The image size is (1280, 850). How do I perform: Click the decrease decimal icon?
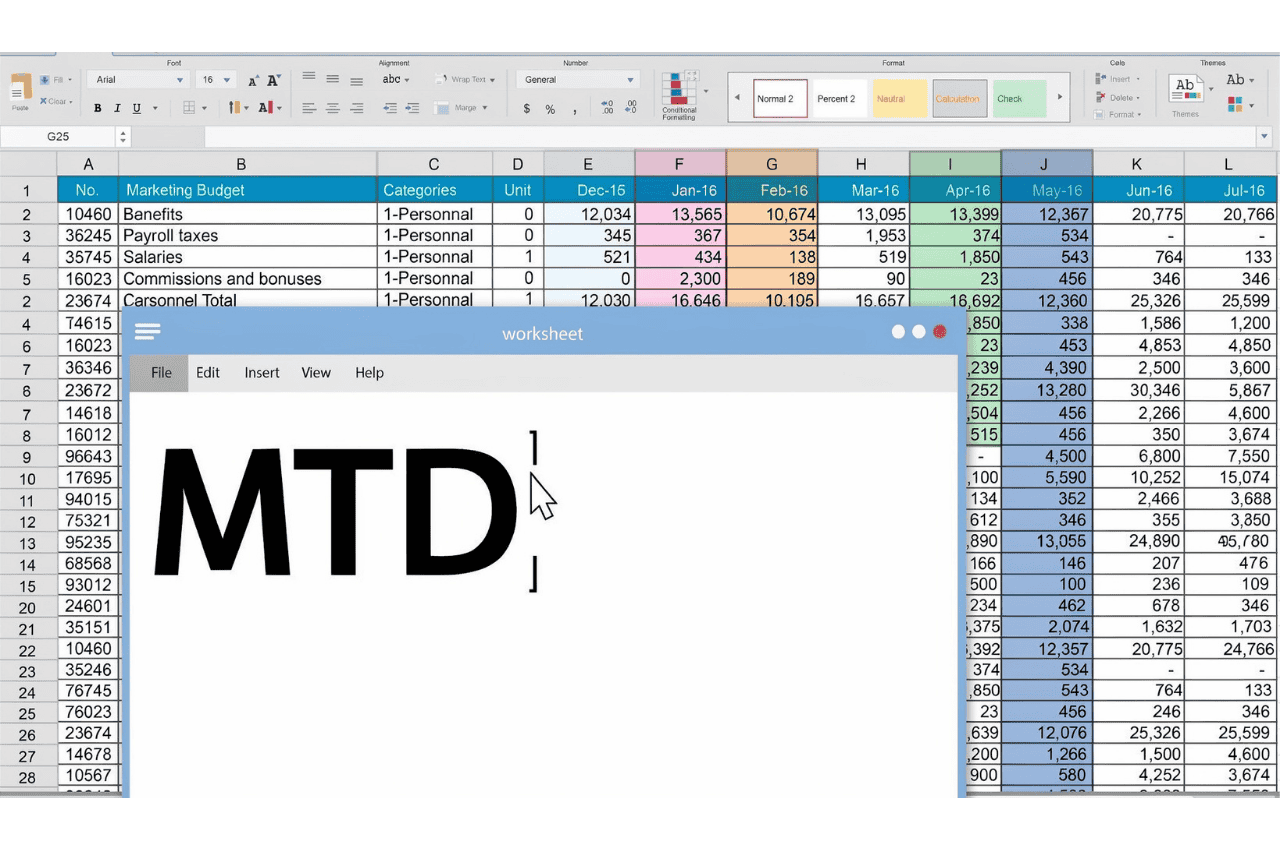630,107
